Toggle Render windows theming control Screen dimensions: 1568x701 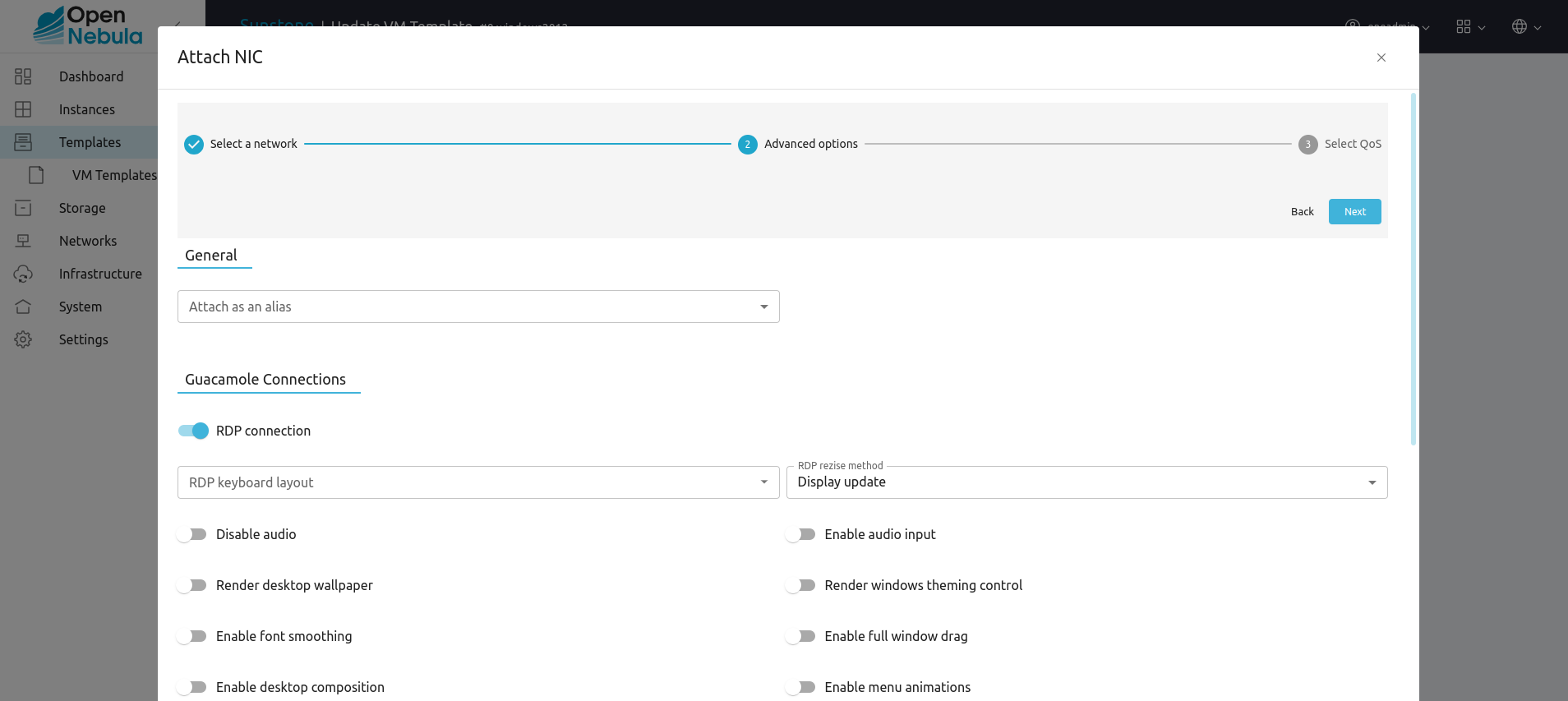800,585
